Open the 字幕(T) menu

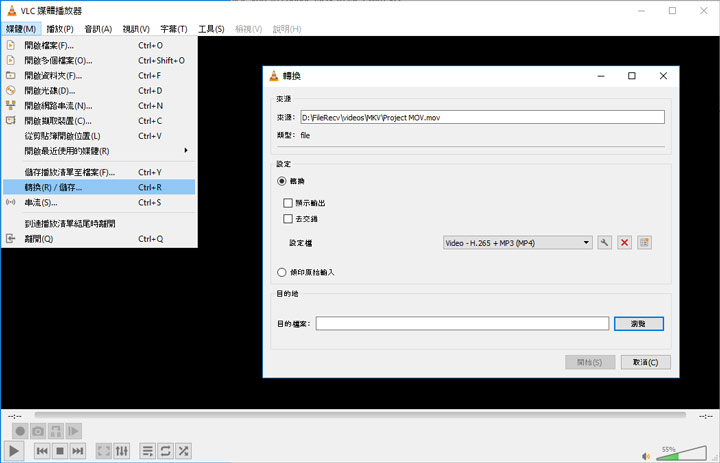pos(174,29)
